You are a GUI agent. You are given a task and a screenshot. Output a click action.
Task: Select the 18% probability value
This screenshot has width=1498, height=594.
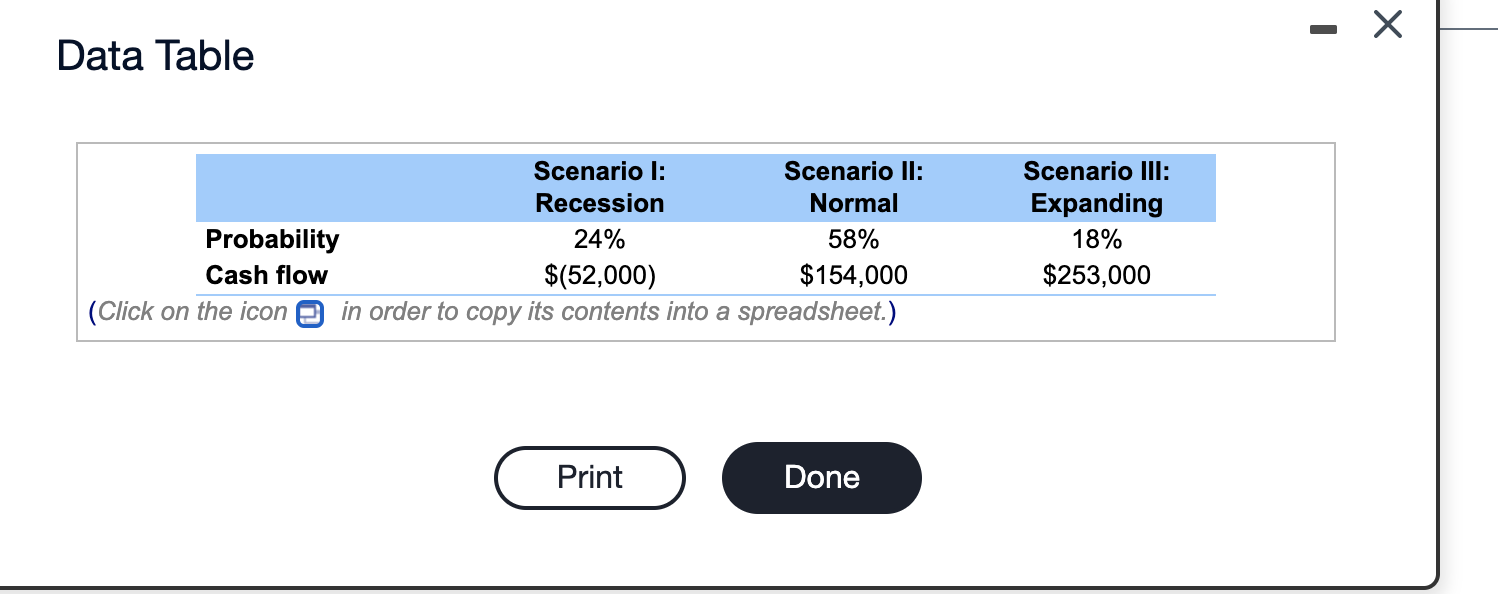click(x=1096, y=239)
